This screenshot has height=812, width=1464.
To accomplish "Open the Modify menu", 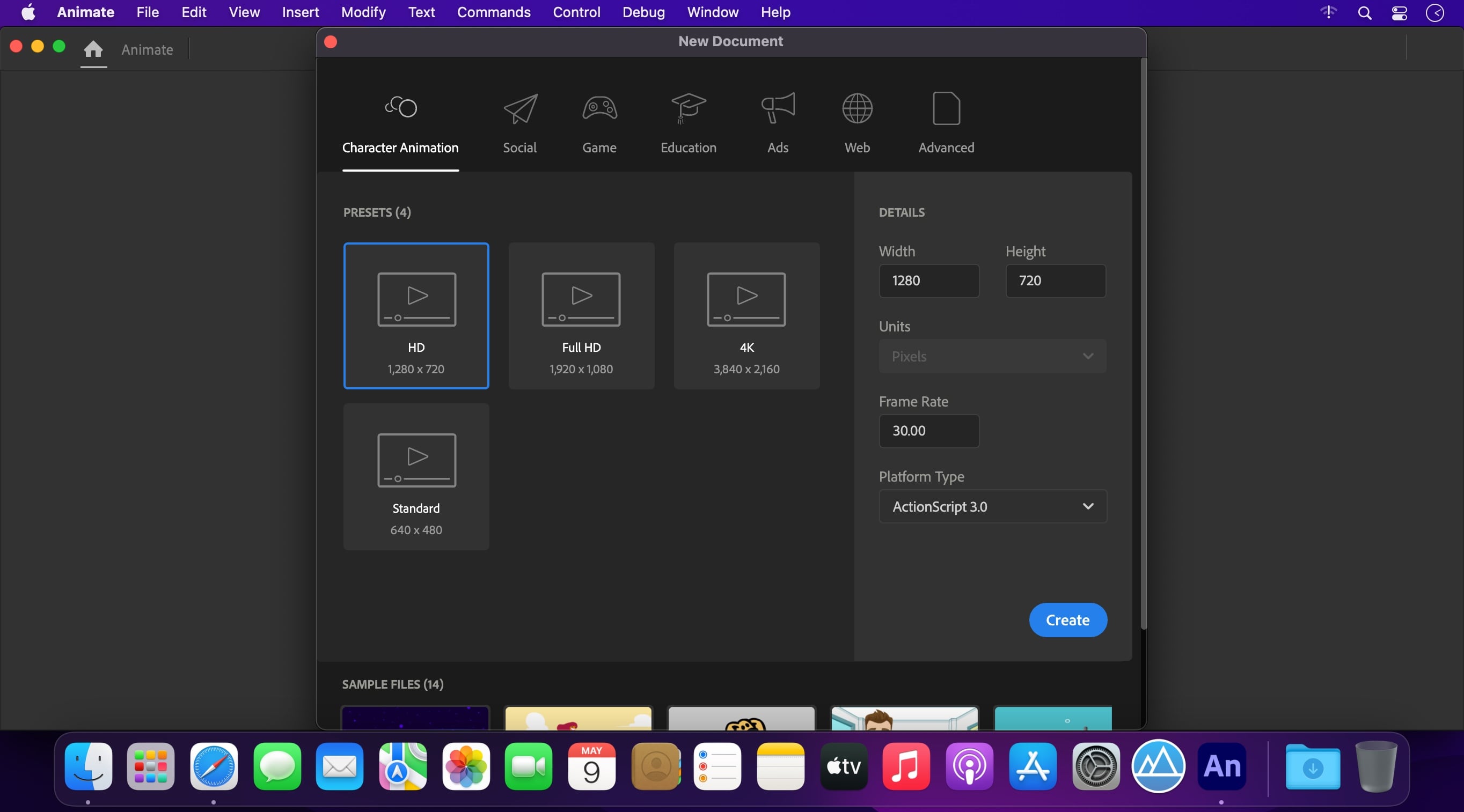I will coord(363,12).
